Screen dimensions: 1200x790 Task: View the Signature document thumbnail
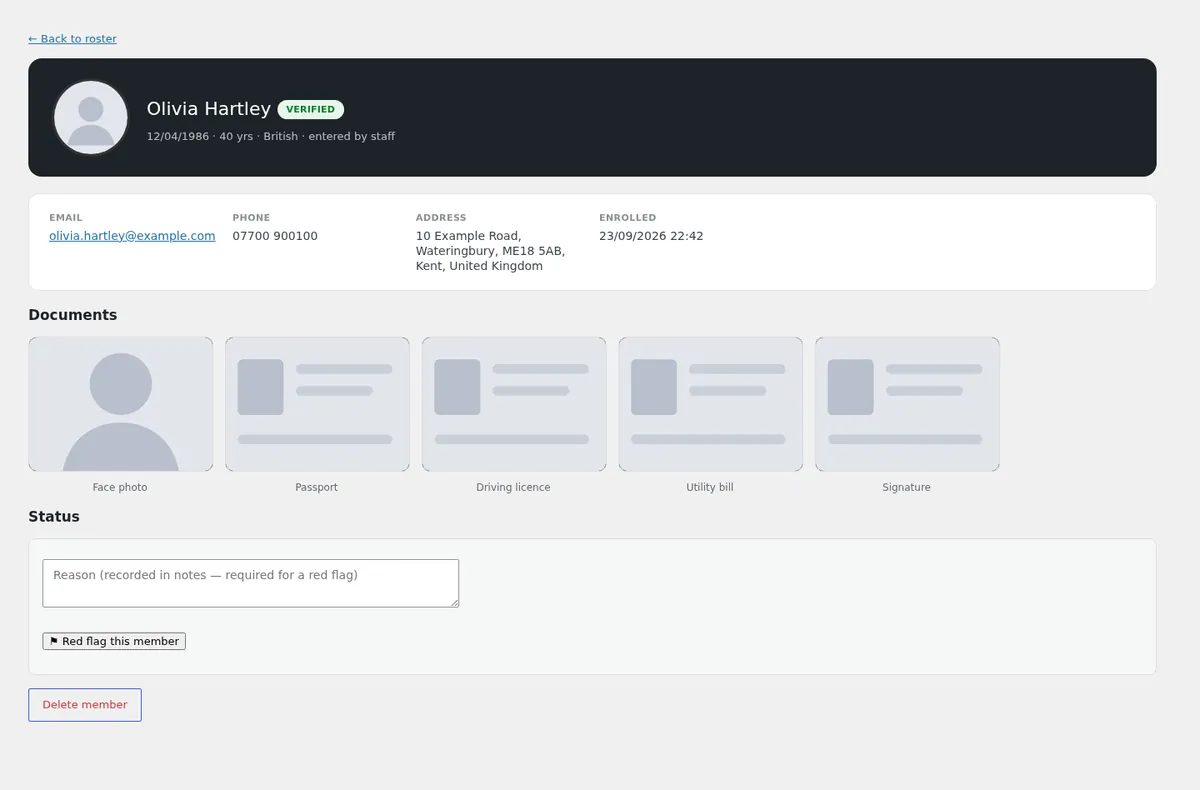(x=907, y=404)
